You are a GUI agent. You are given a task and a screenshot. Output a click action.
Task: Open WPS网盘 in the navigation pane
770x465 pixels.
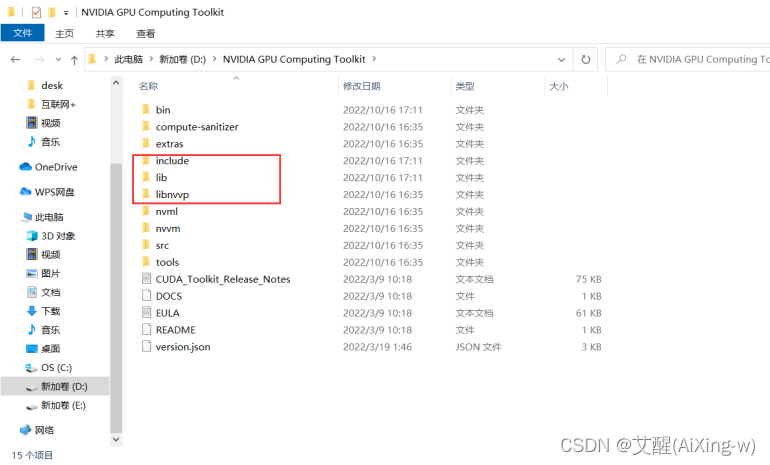coord(47,192)
